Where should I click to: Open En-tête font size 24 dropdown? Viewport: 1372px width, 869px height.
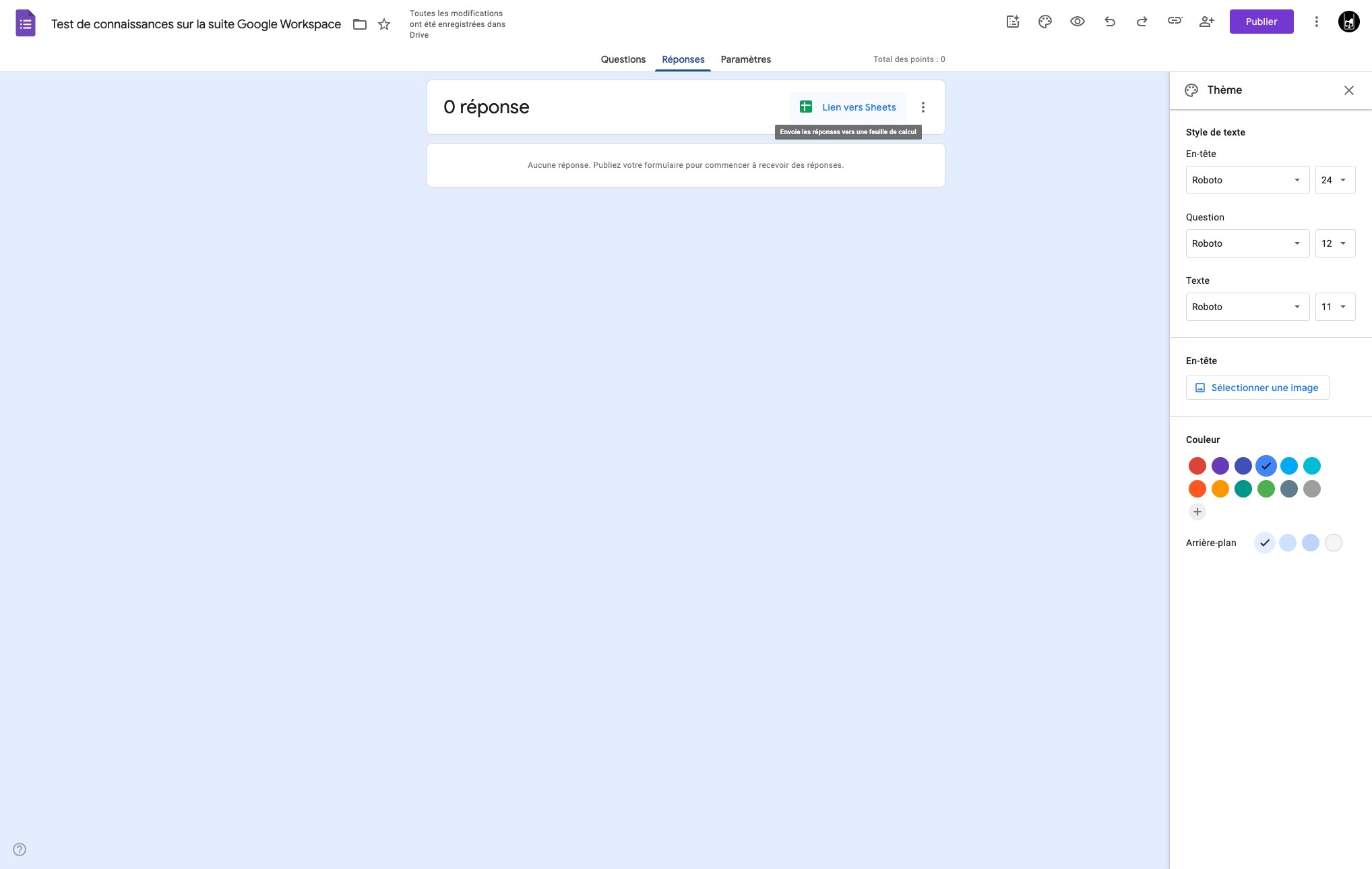[1335, 180]
